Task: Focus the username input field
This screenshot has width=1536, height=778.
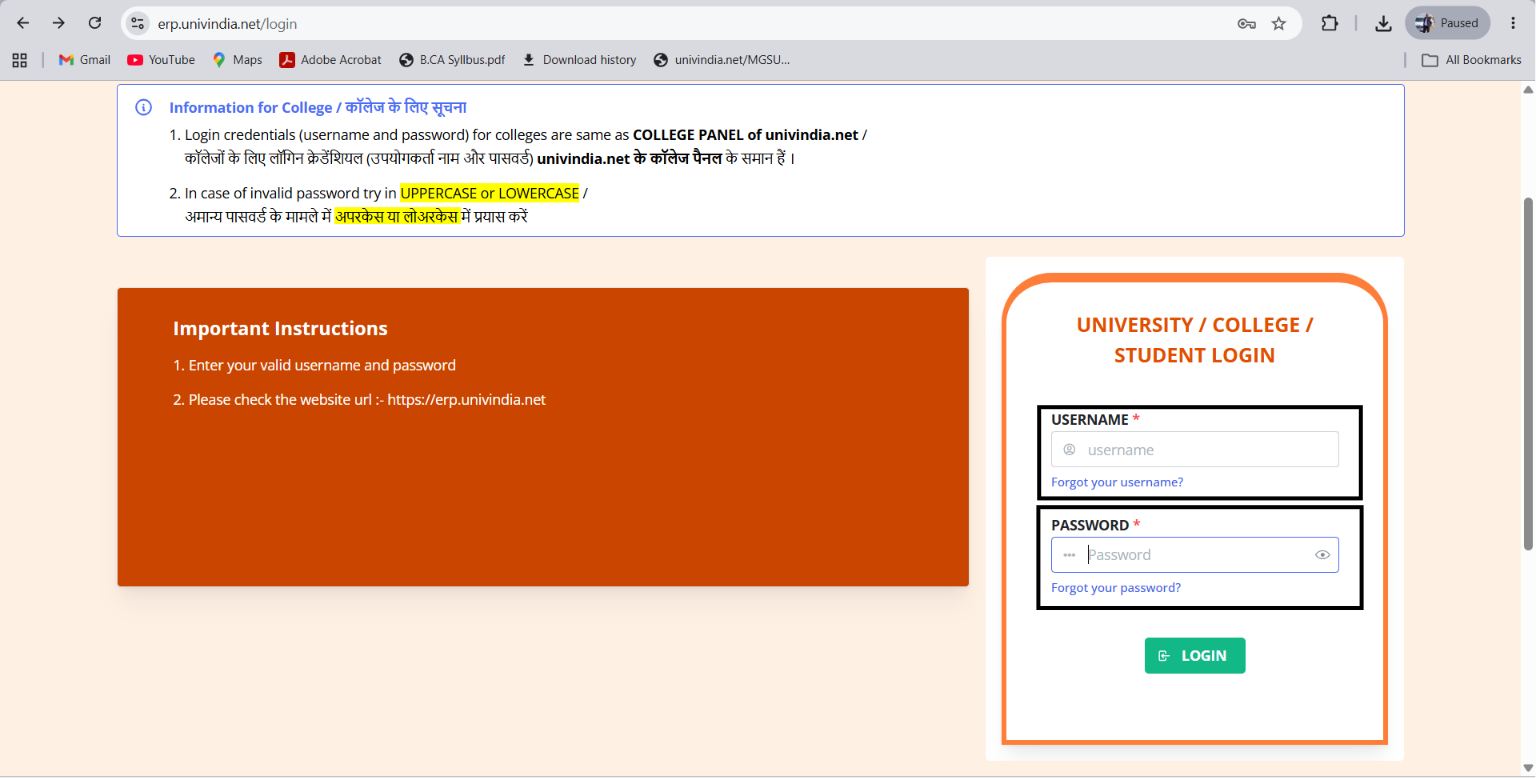Action: (x=1195, y=449)
